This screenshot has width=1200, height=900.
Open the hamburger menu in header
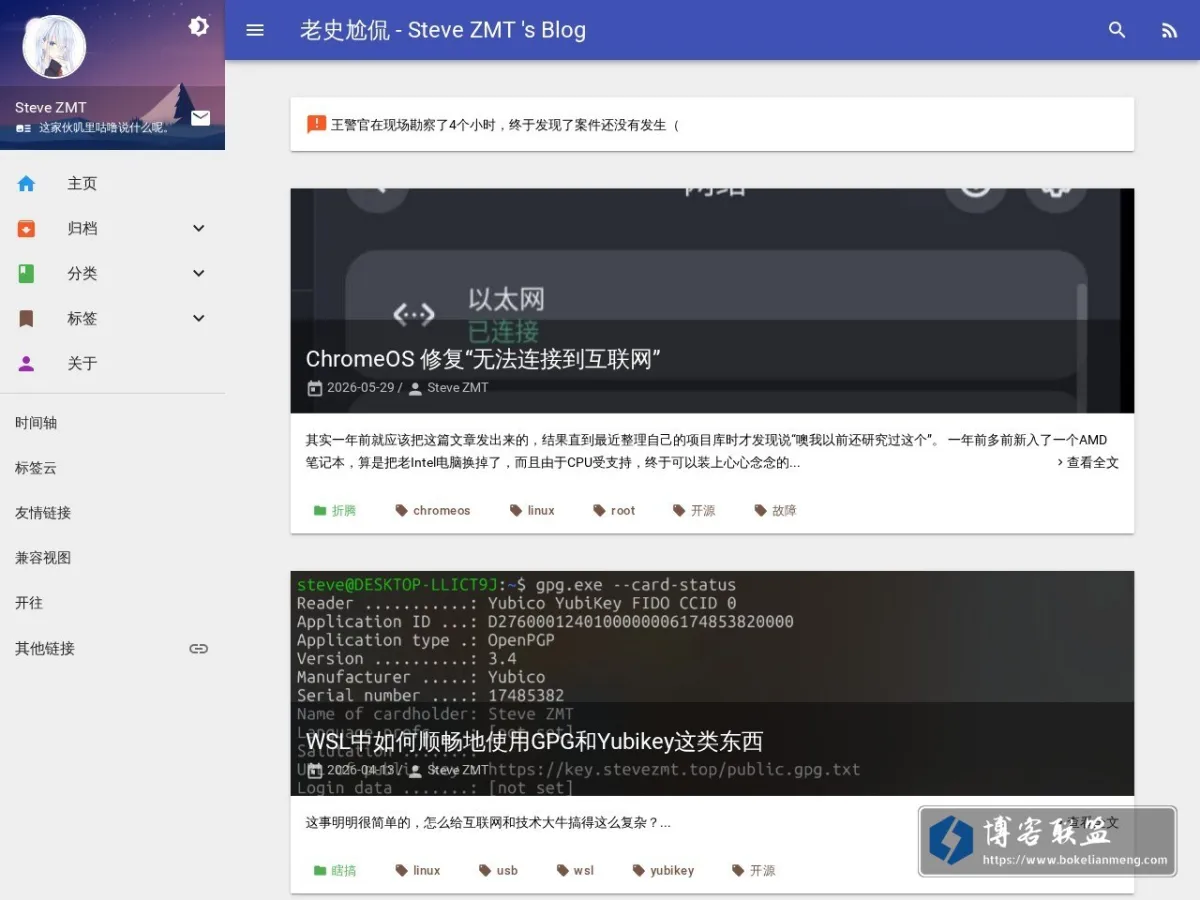pos(255,30)
